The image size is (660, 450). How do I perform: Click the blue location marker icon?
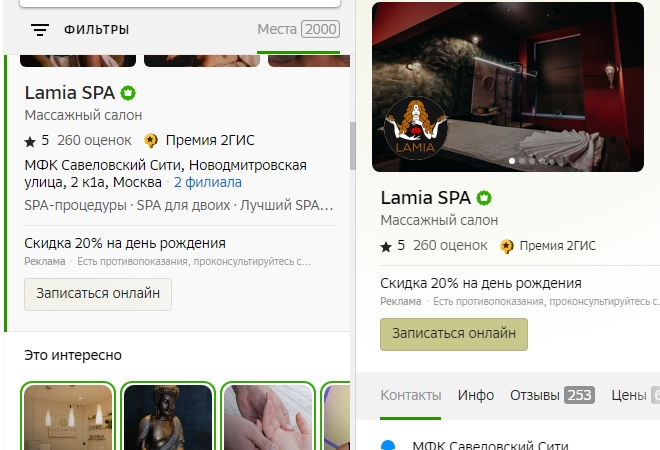388,445
